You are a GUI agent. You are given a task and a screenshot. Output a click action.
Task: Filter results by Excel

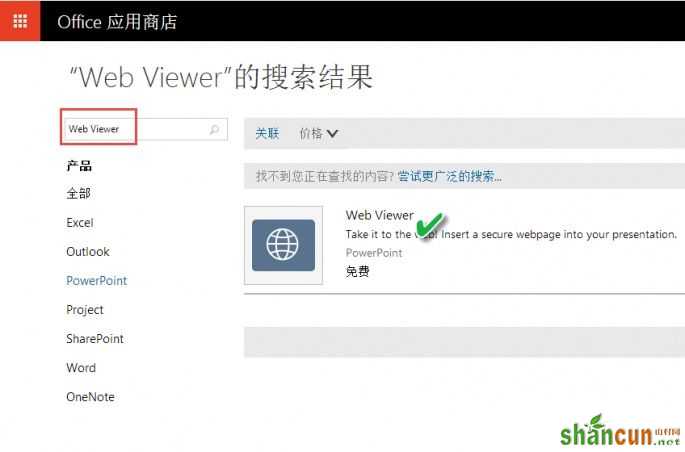coord(80,223)
